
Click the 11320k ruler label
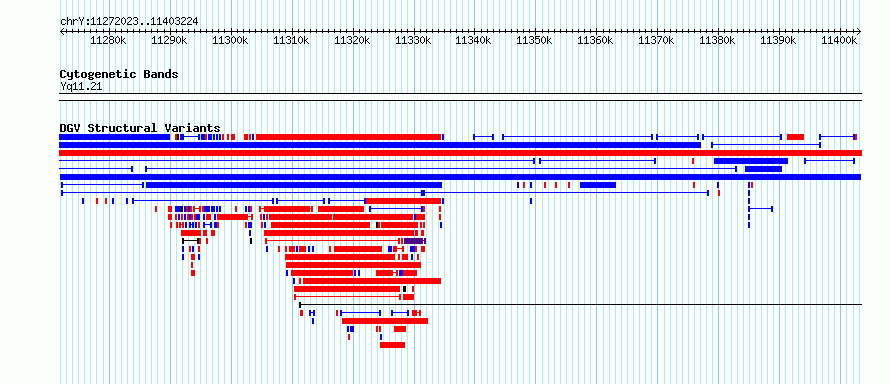point(352,41)
